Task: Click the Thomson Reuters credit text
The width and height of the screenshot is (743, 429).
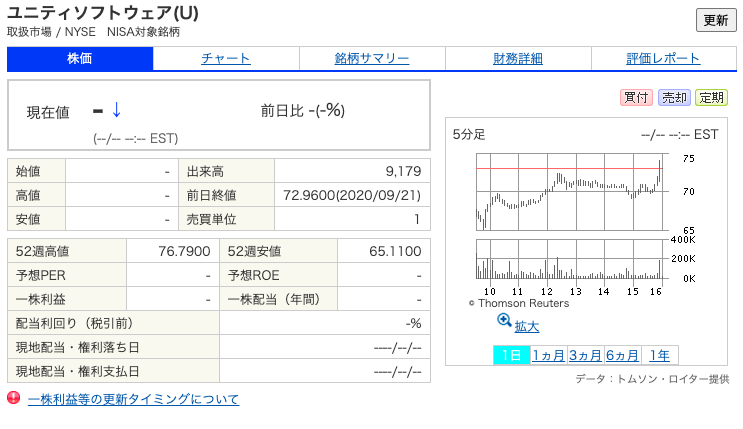Action: point(519,303)
